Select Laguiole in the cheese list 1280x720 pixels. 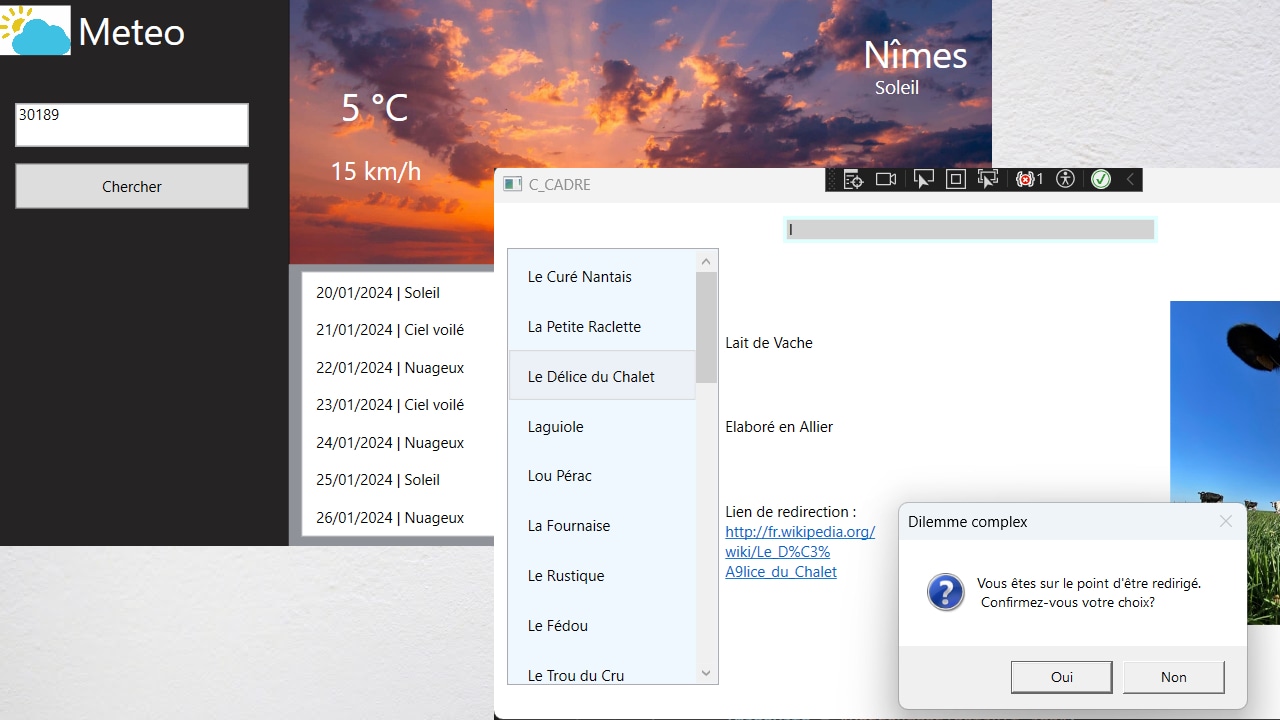[x=555, y=427]
